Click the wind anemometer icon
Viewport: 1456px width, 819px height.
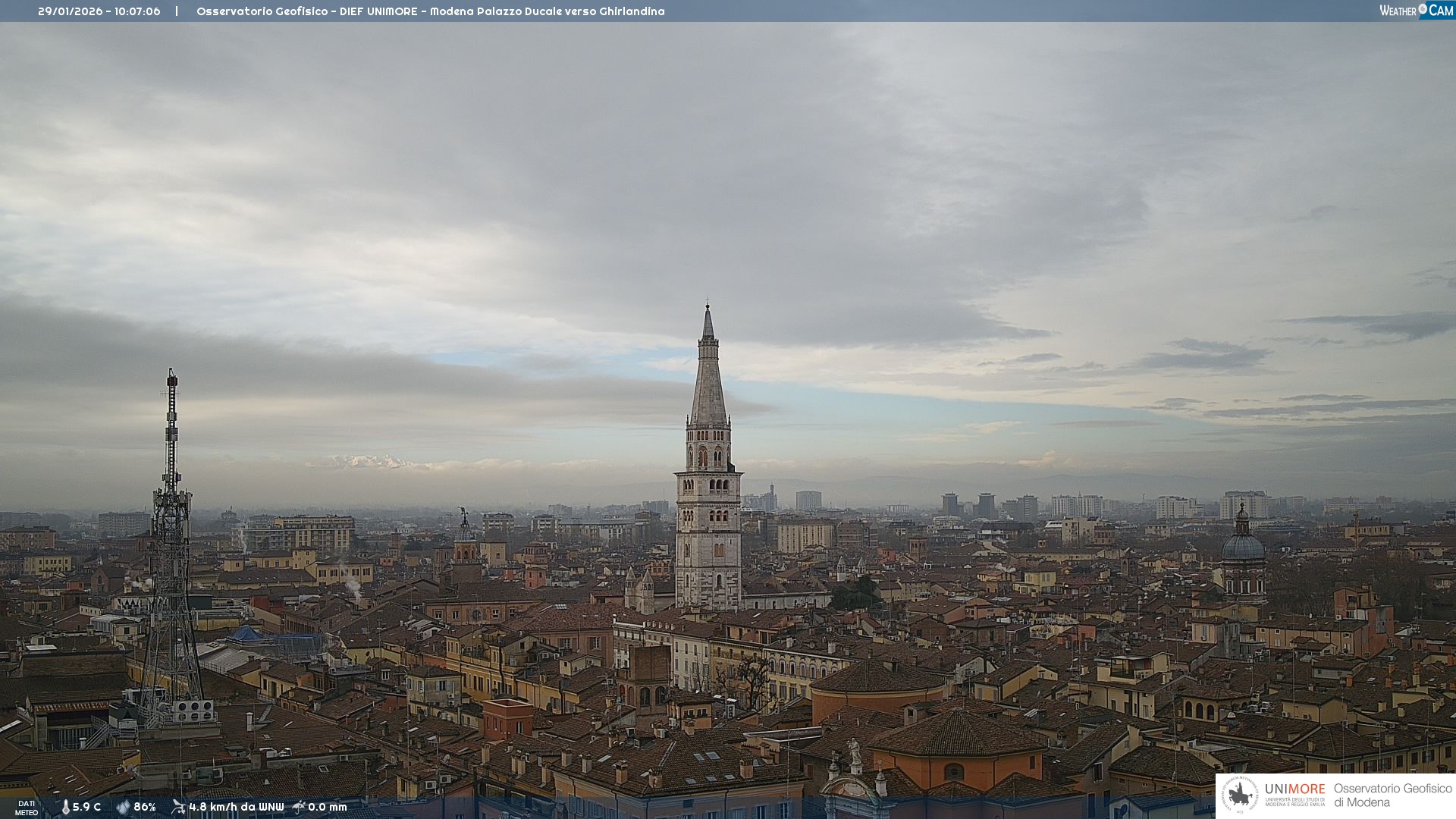tap(178, 807)
